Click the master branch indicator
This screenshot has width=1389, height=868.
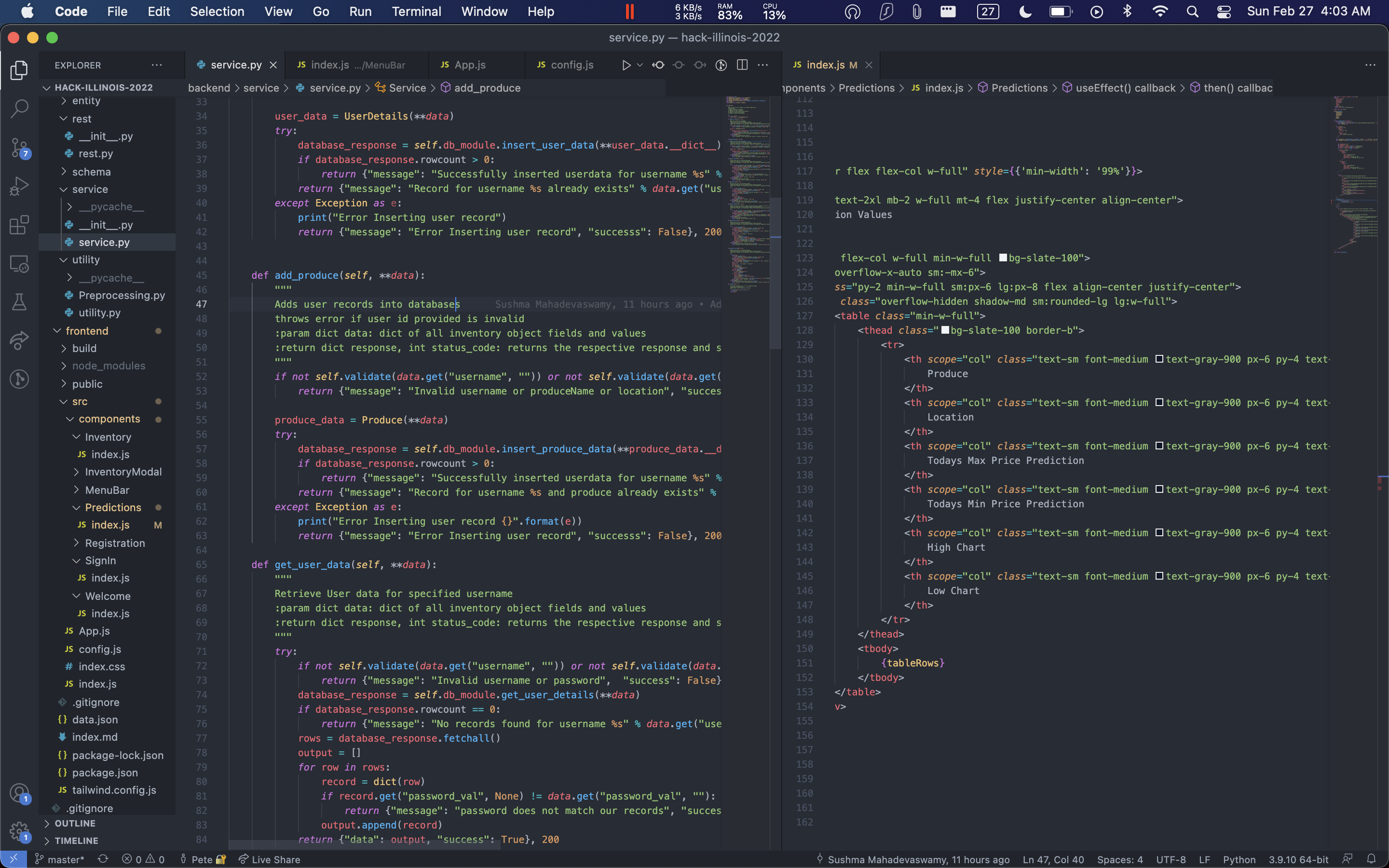coord(60,859)
